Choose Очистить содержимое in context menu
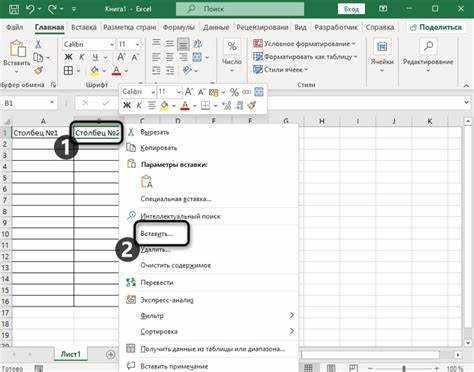474x372 pixels. (208, 265)
